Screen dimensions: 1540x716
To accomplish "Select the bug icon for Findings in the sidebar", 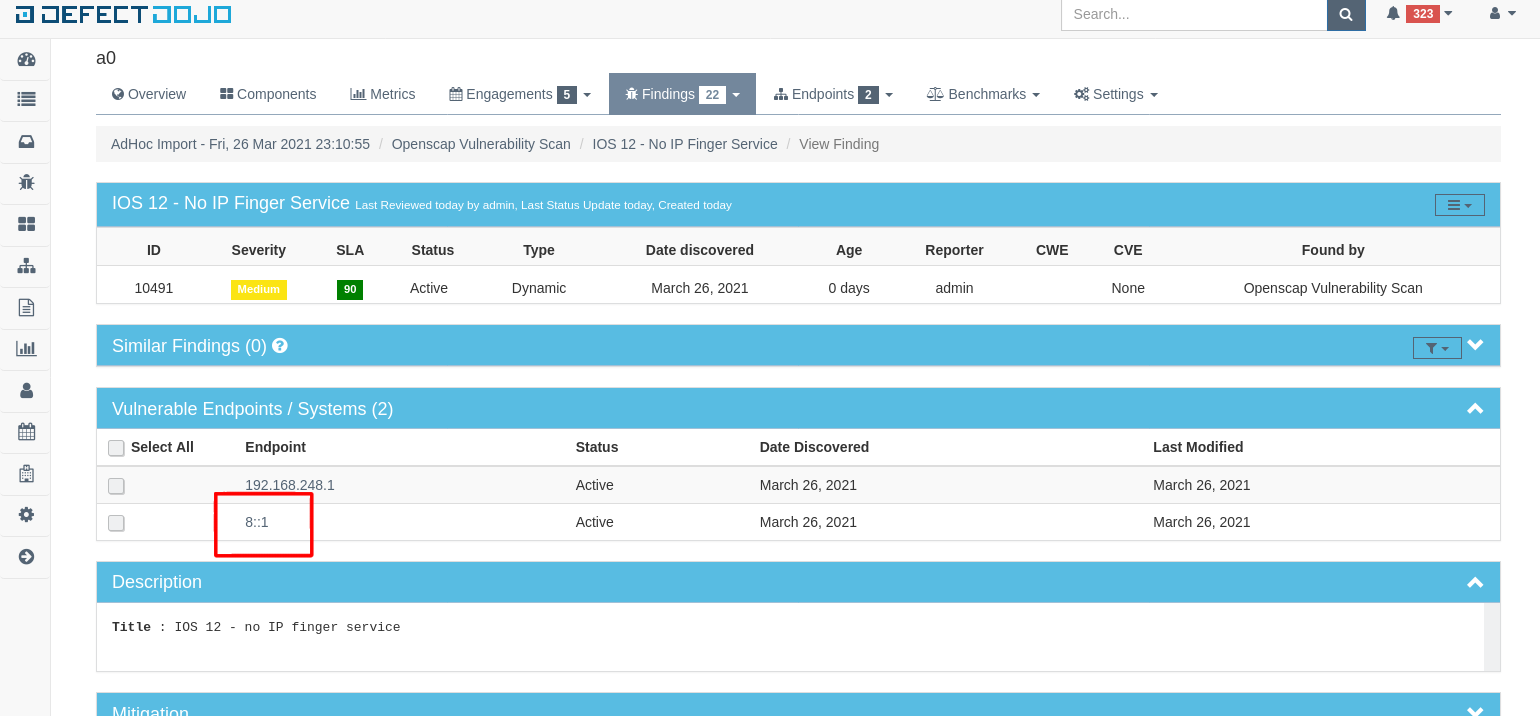I will click(x=25, y=183).
